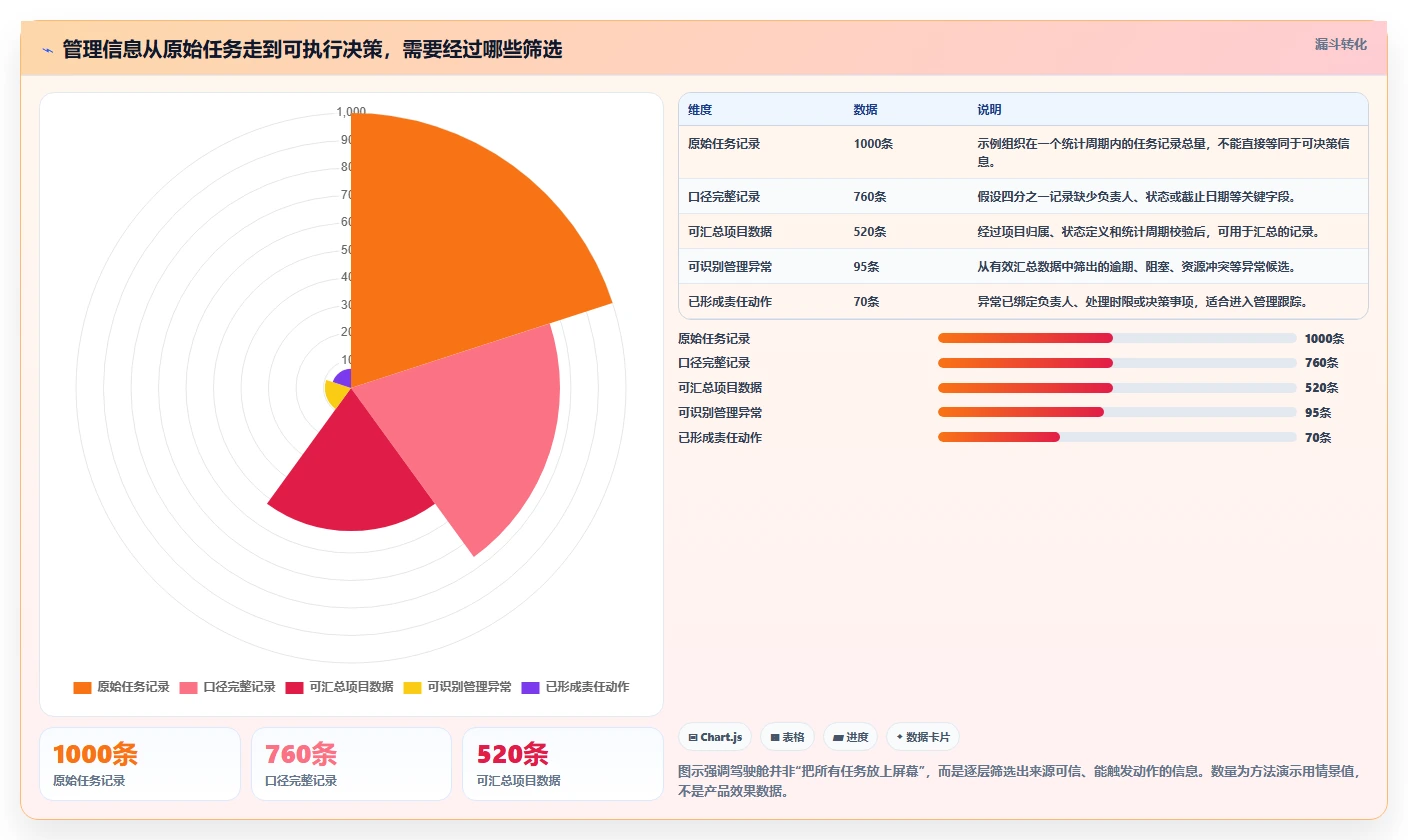Click the page title about 管理信息

coord(312,49)
